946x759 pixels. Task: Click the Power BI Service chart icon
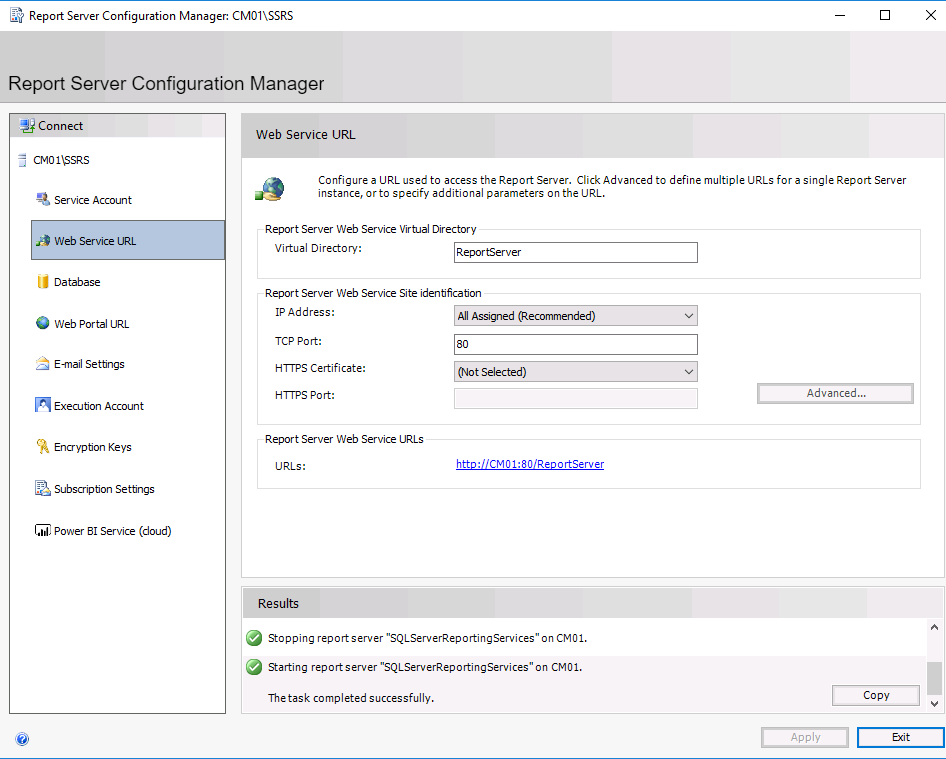pyautogui.click(x=42, y=530)
